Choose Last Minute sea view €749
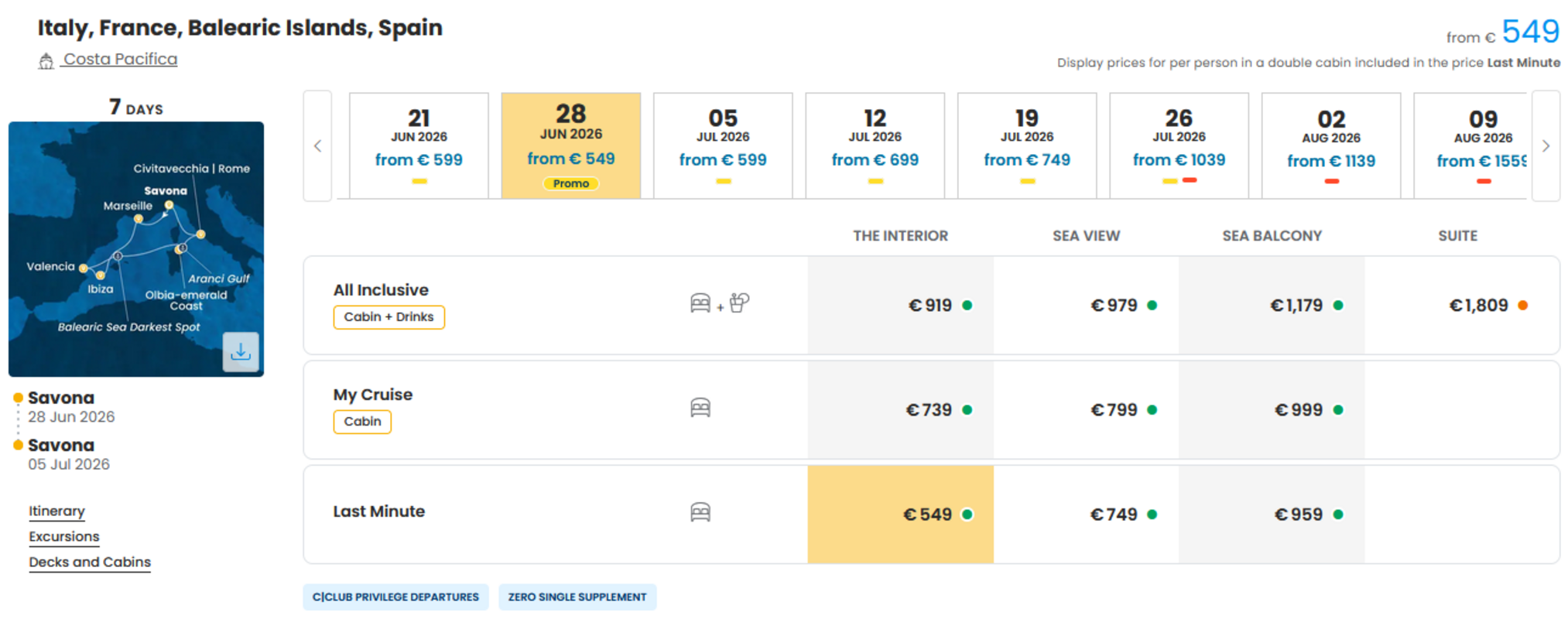 pyautogui.click(x=1087, y=515)
